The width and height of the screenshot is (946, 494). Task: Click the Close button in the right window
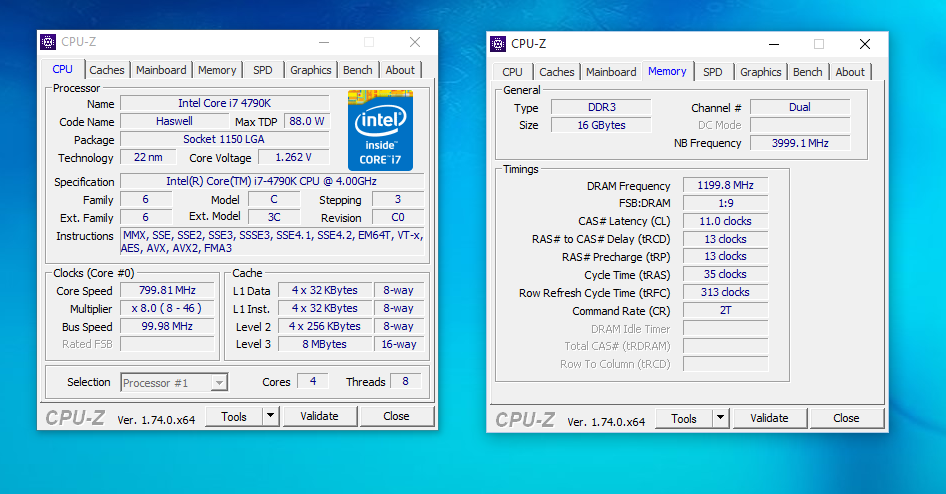846,418
